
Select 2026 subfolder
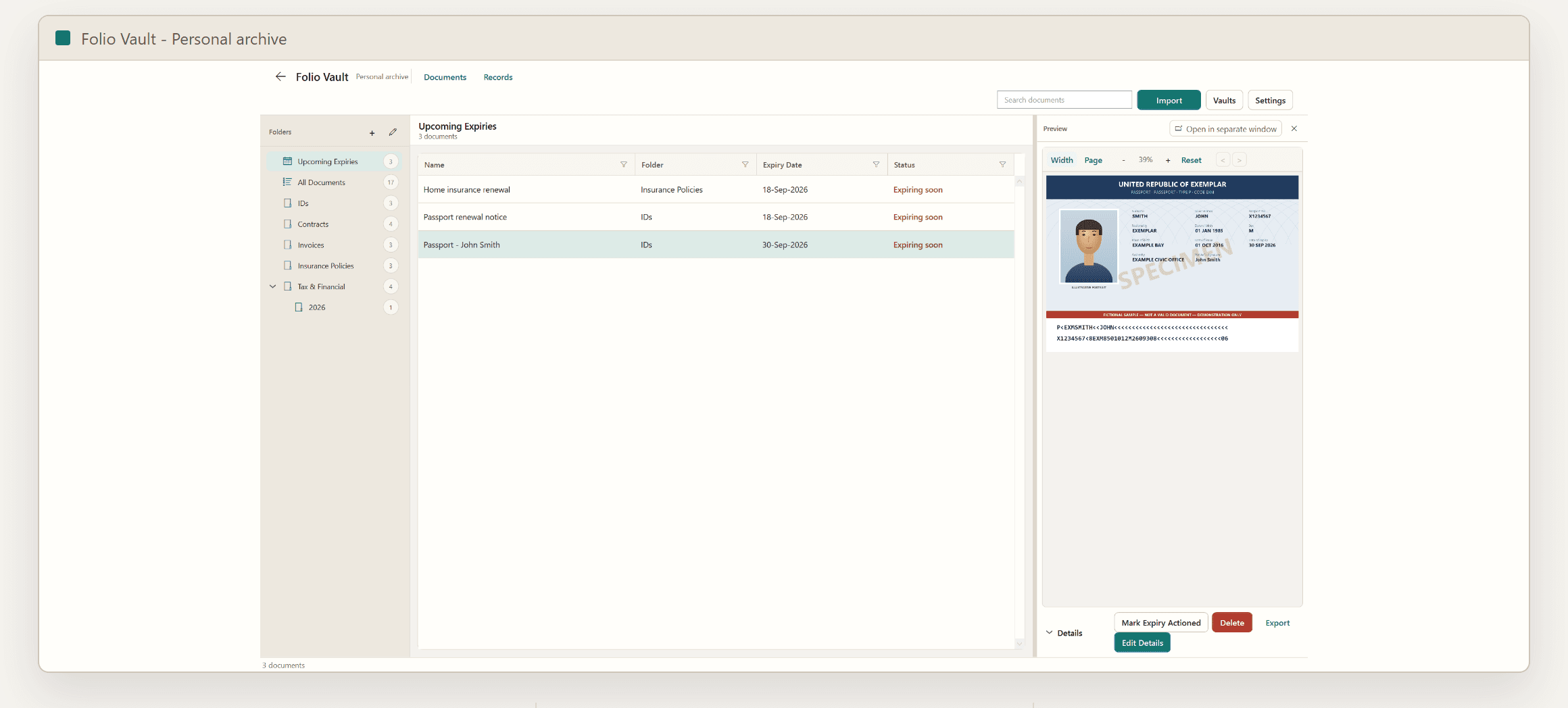tap(334, 307)
